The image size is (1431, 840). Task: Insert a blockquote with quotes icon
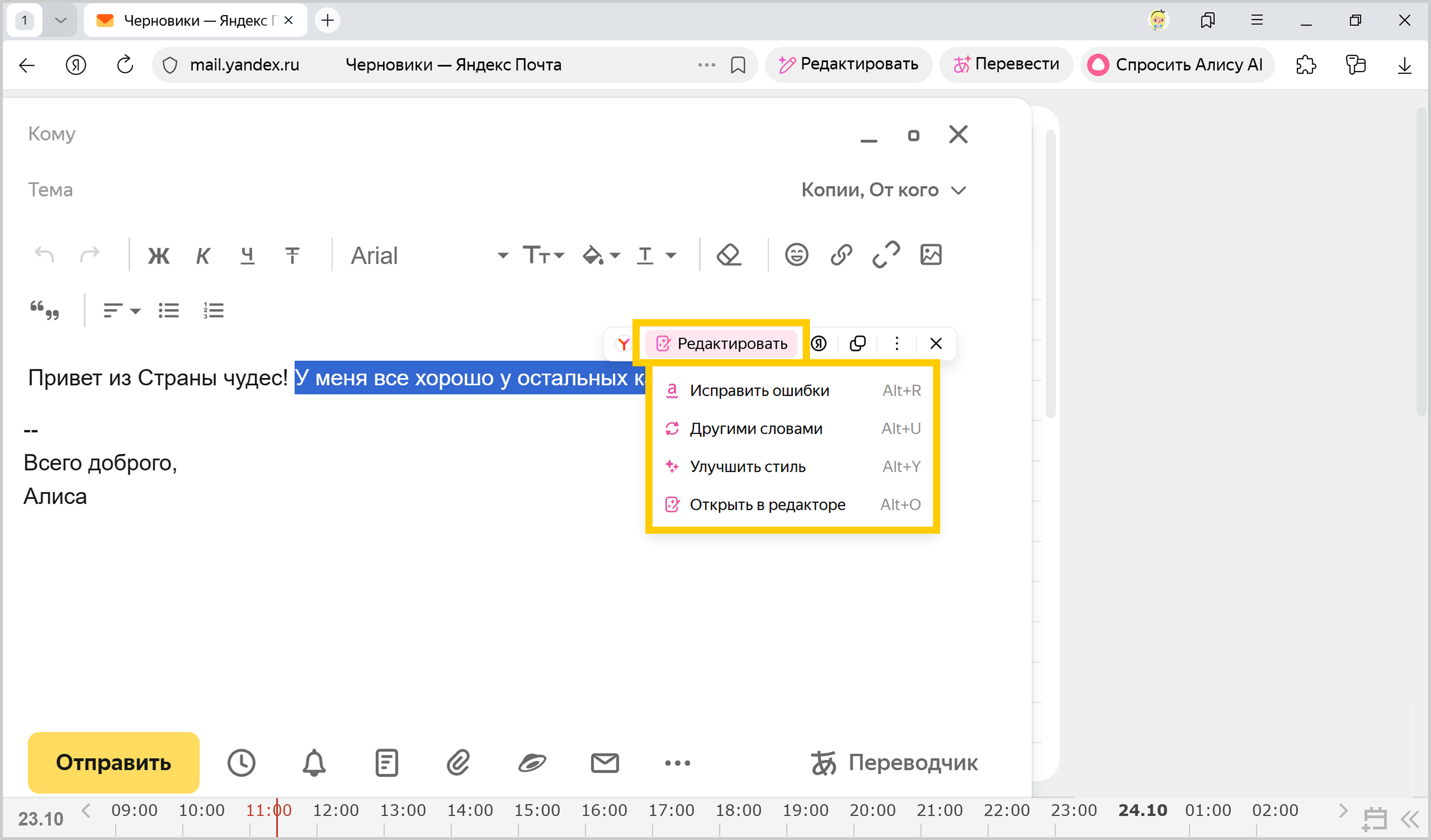(x=44, y=310)
